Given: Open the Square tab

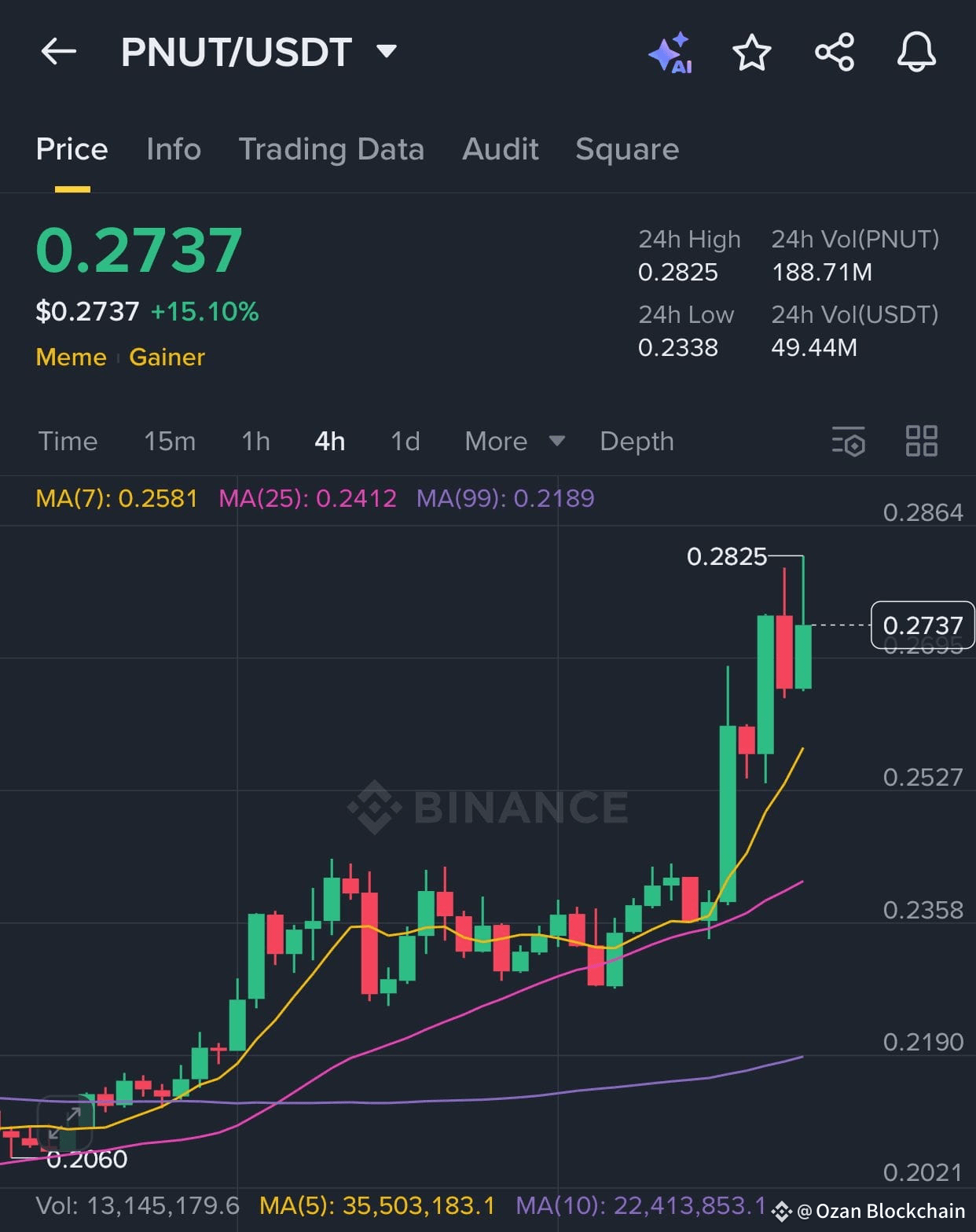Looking at the screenshot, I should click(x=627, y=149).
